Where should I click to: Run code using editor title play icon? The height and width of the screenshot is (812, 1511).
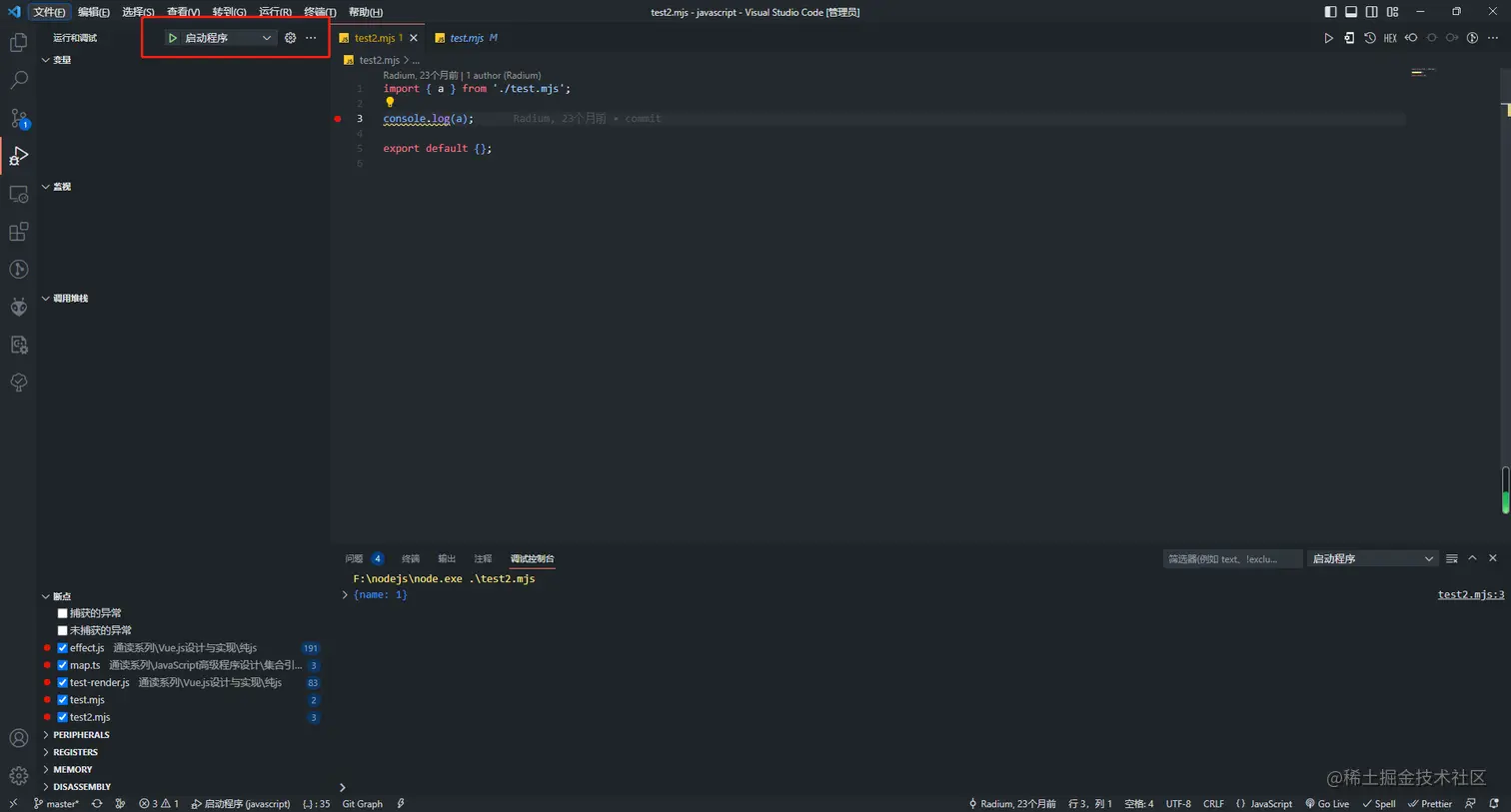(1328, 38)
